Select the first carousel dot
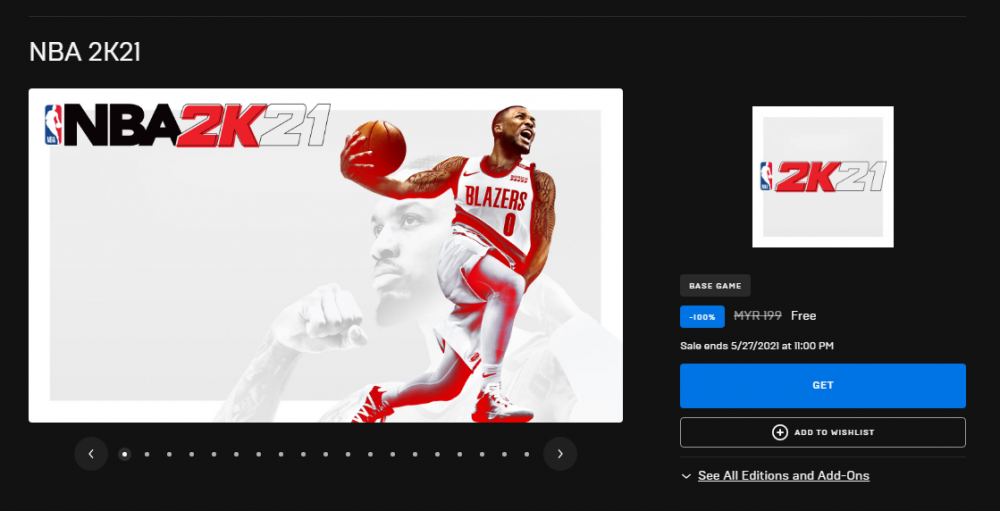1000x511 pixels. coord(125,454)
